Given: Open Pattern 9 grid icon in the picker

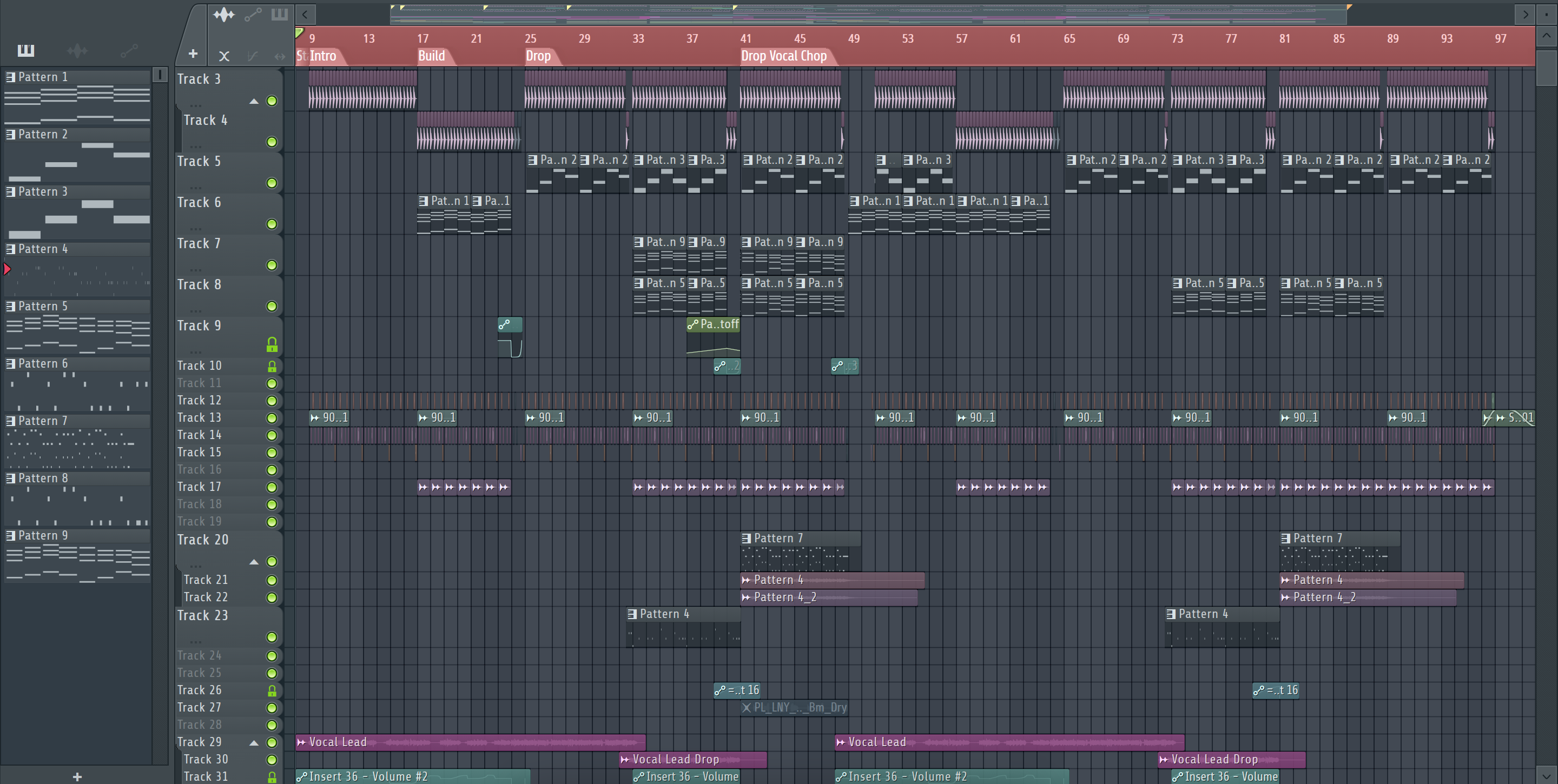Looking at the screenshot, I should [x=10, y=536].
